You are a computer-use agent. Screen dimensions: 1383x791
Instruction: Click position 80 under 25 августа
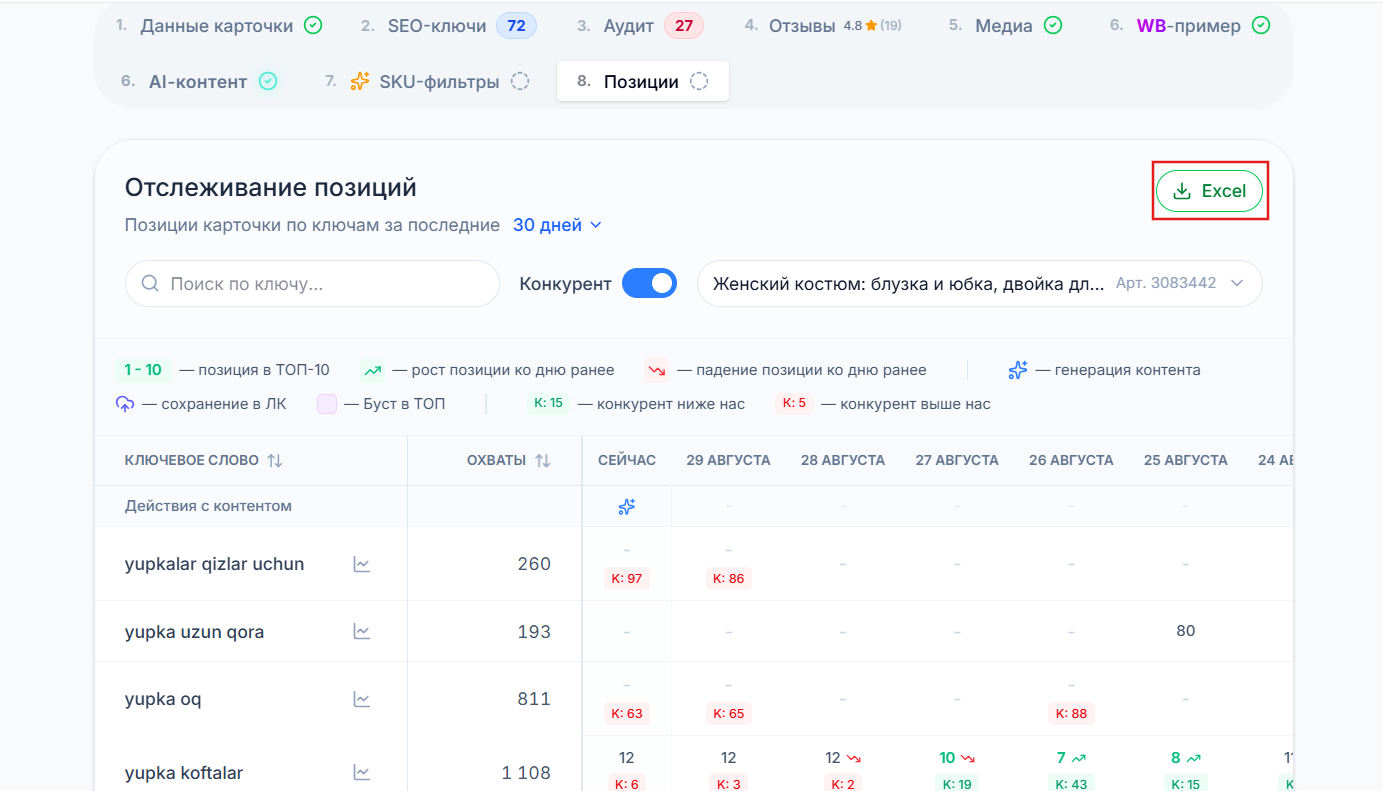point(1186,631)
